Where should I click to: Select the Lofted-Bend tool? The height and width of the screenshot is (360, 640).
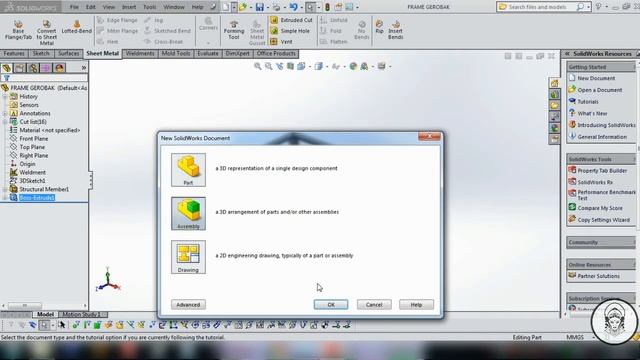pos(77,27)
